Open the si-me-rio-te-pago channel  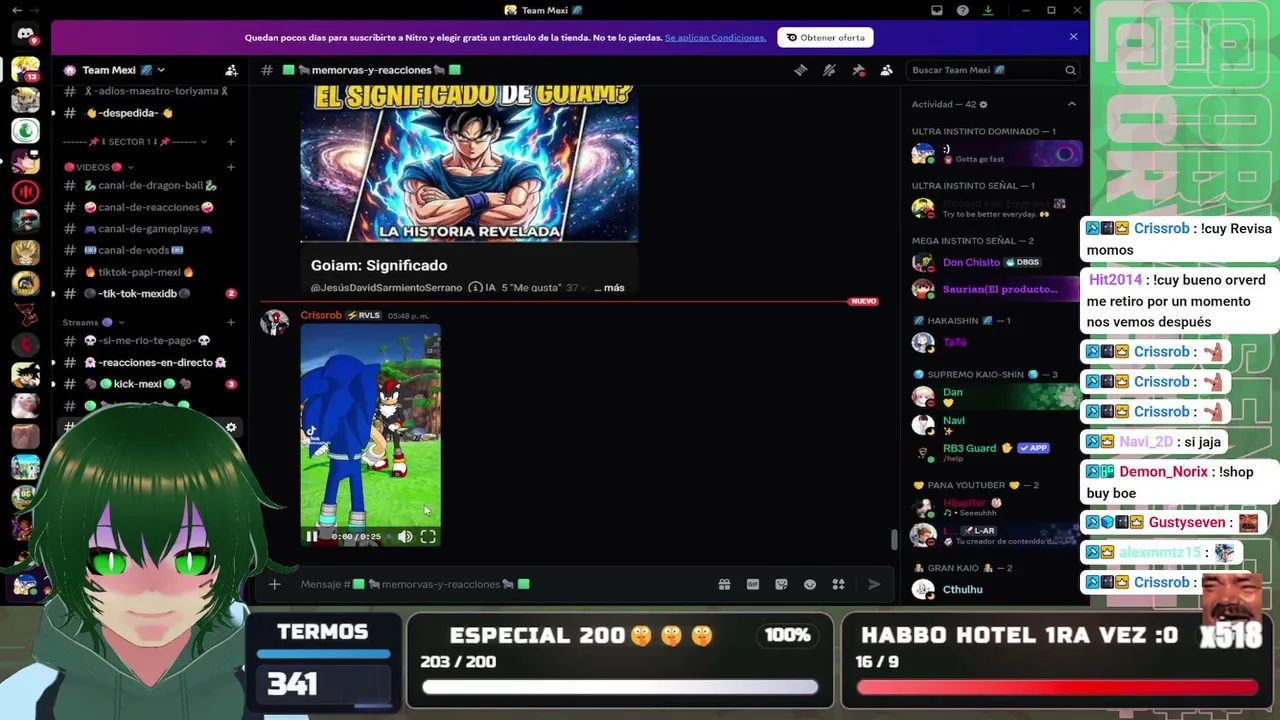(150, 340)
